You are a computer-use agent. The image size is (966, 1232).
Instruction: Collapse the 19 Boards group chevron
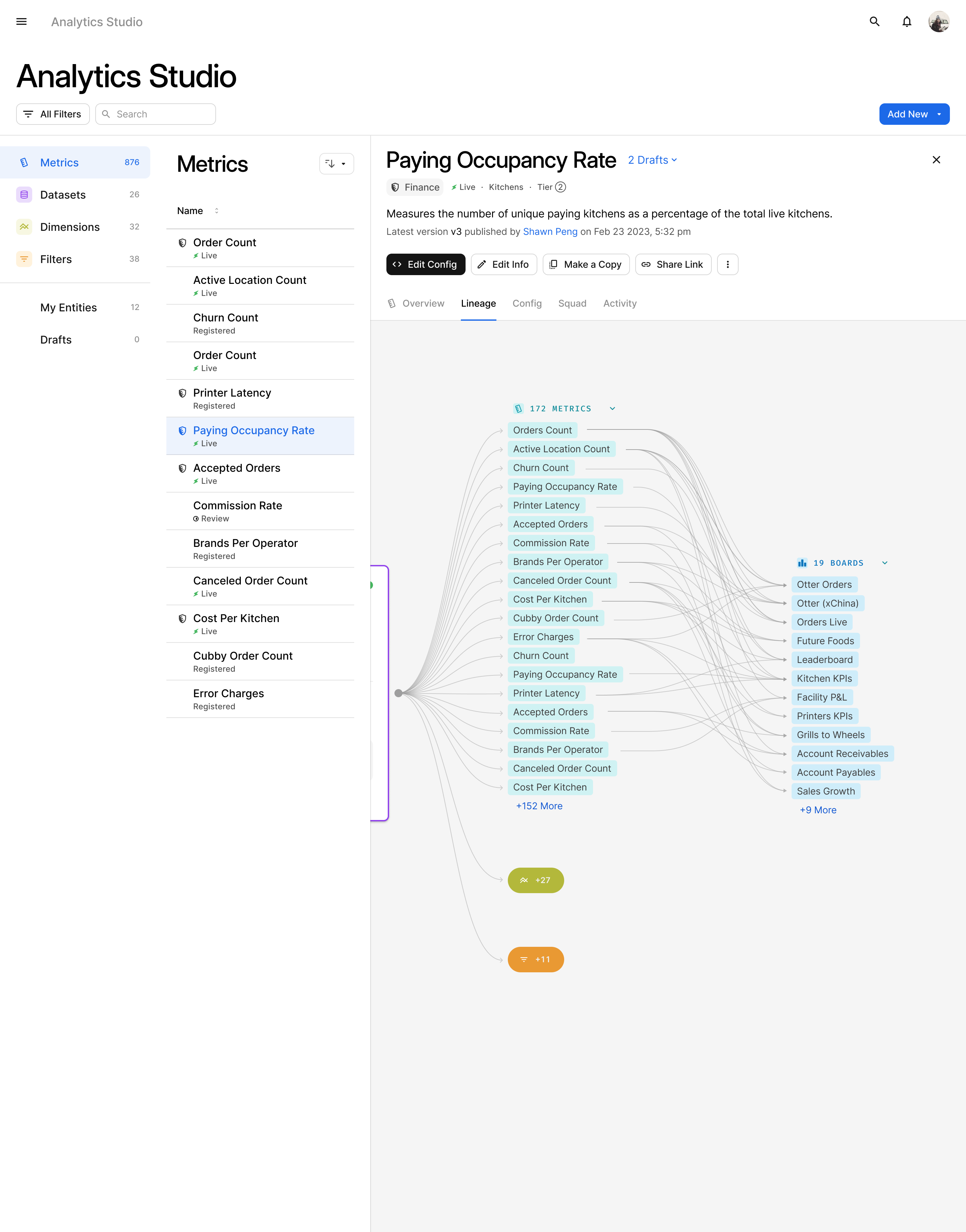click(x=884, y=563)
